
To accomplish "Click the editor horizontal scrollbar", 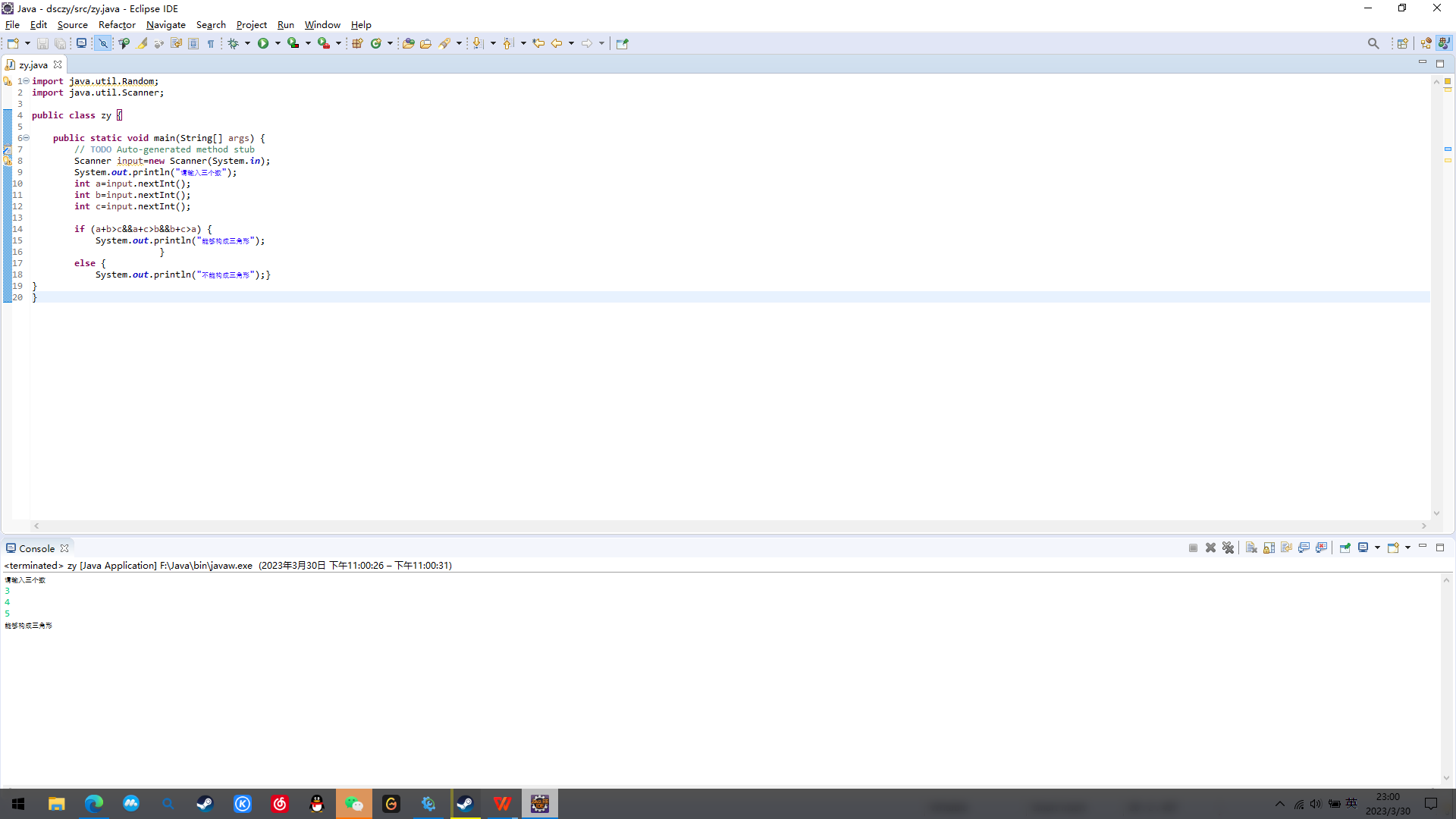I will click(728, 526).
